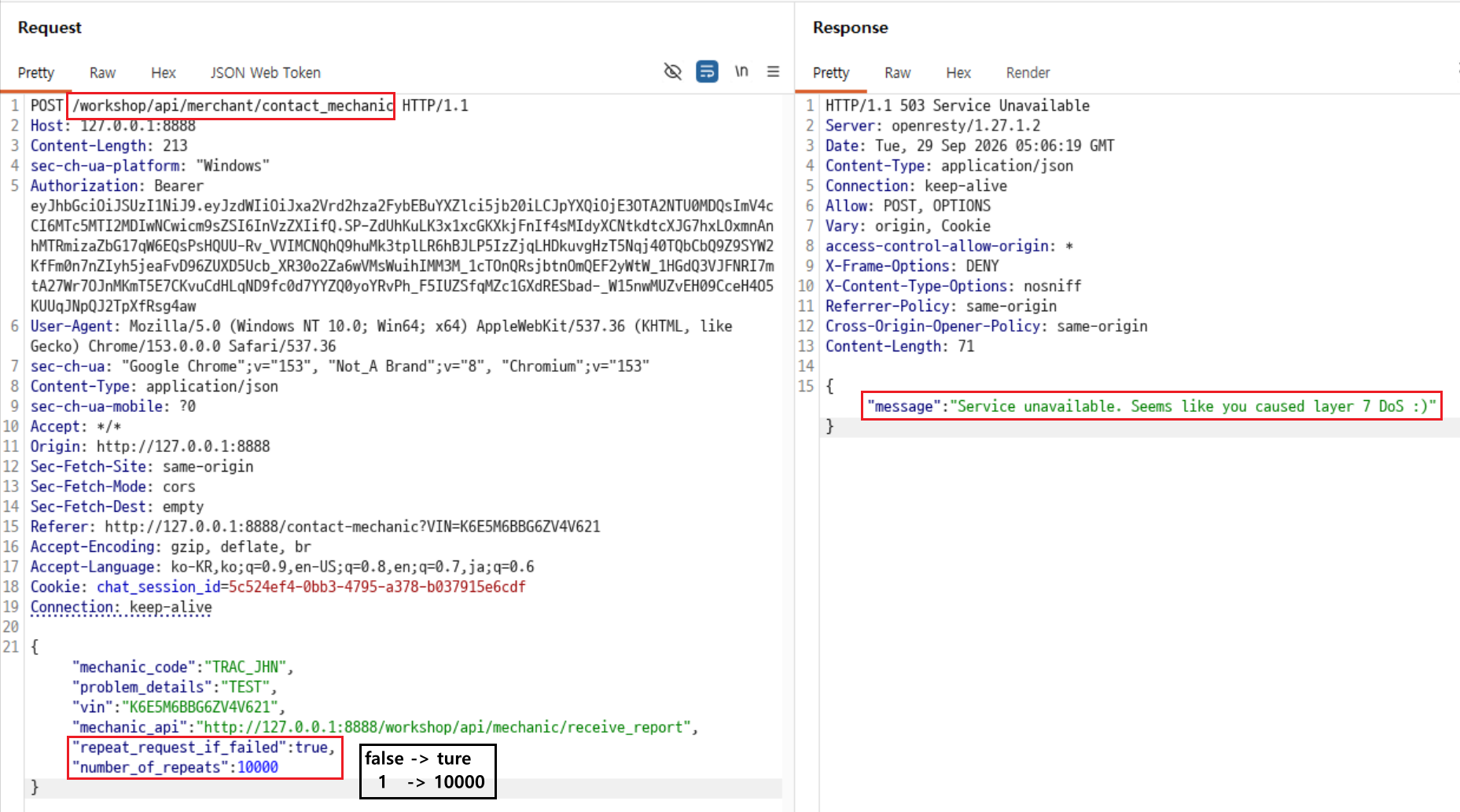Click the Authorization Bearer header line
This screenshot has height=812, width=1460.
pyautogui.click(x=117, y=186)
